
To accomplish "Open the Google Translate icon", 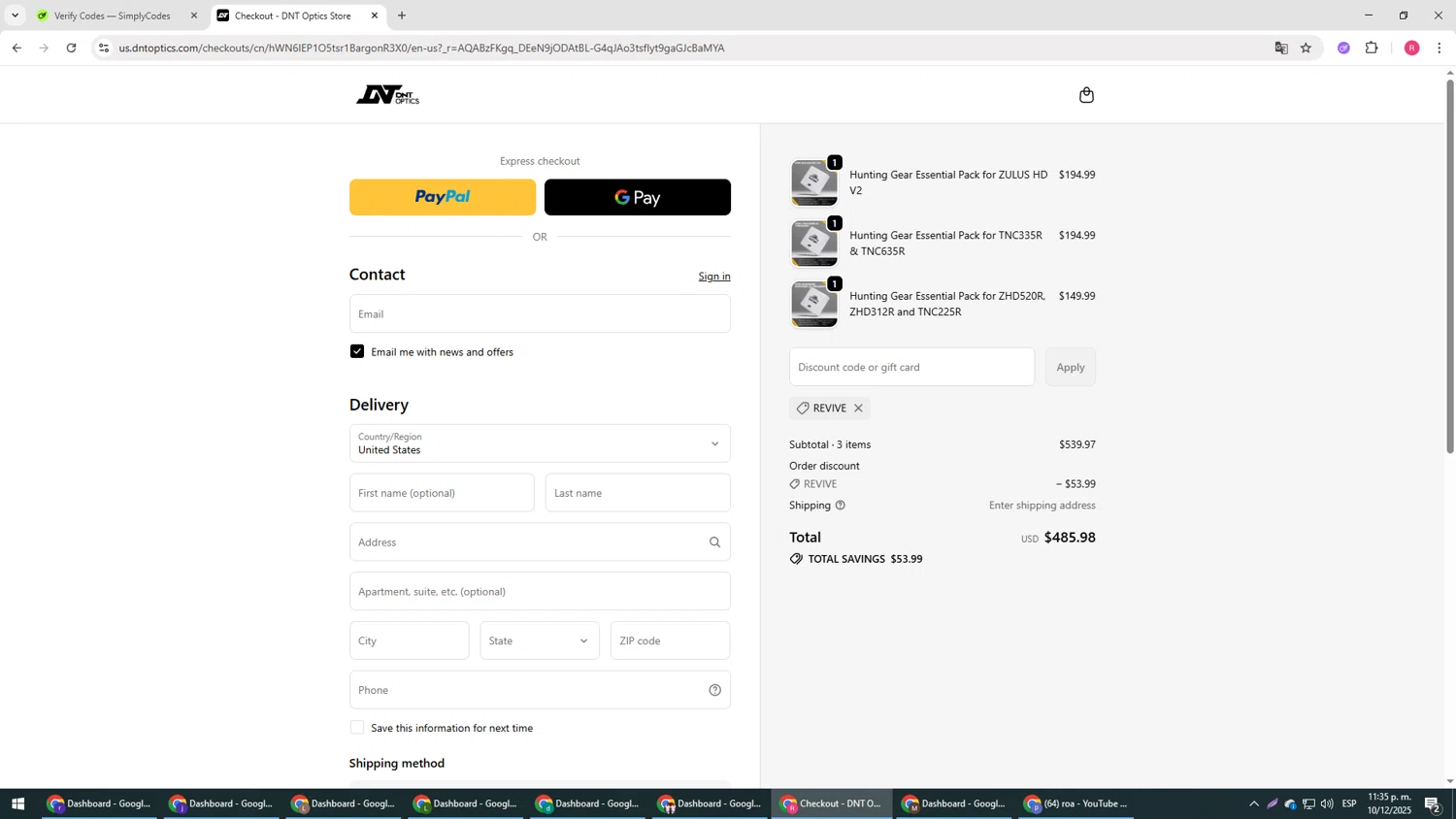I will [1281, 48].
